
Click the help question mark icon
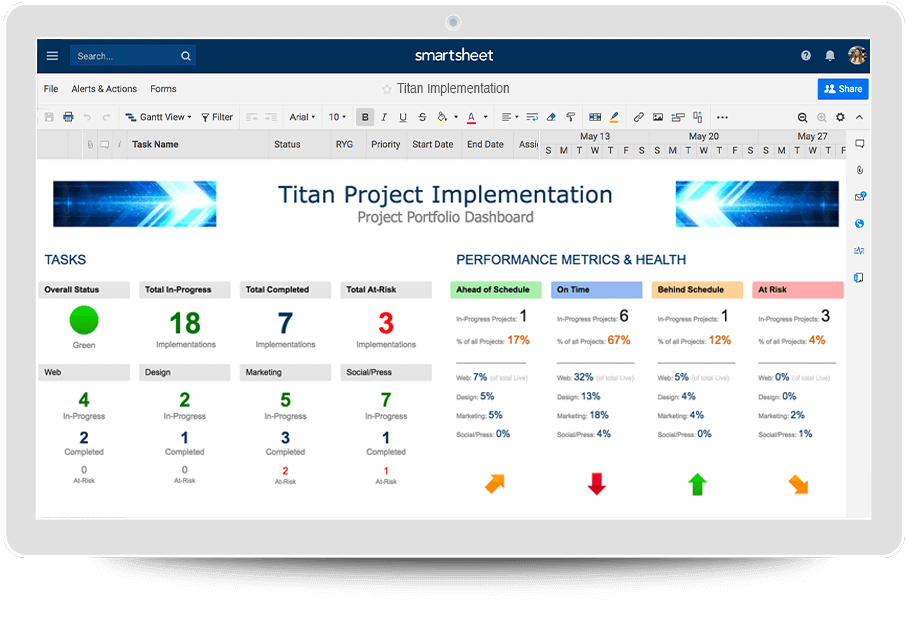[806, 56]
